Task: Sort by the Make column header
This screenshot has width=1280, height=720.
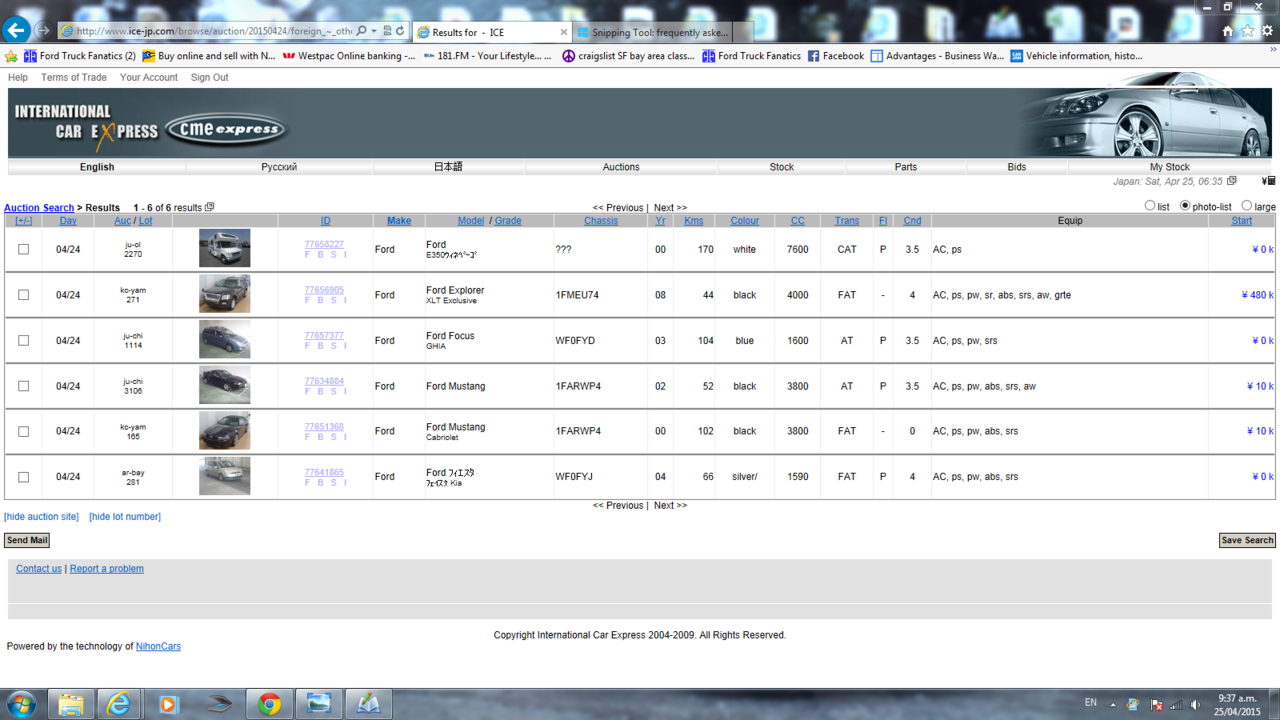Action: tap(399, 221)
